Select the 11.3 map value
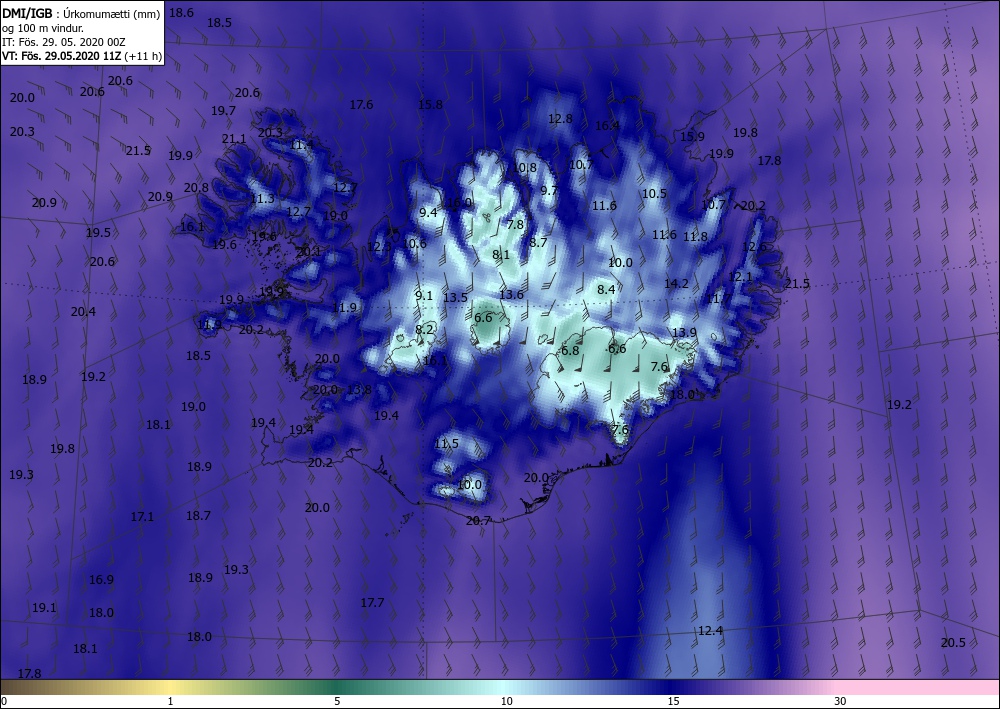 pos(261,199)
